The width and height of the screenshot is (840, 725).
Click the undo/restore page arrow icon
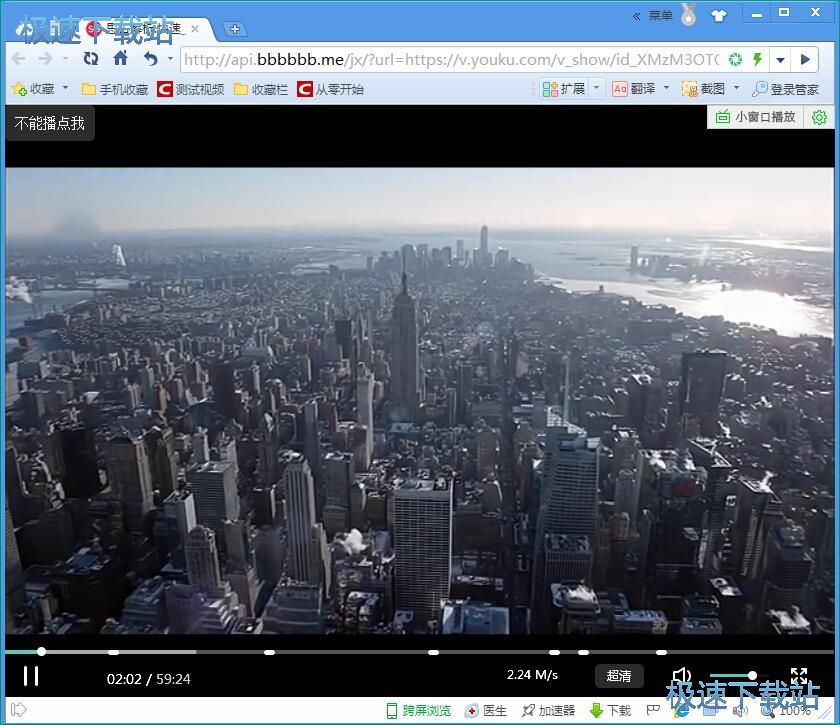pyautogui.click(x=150, y=59)
